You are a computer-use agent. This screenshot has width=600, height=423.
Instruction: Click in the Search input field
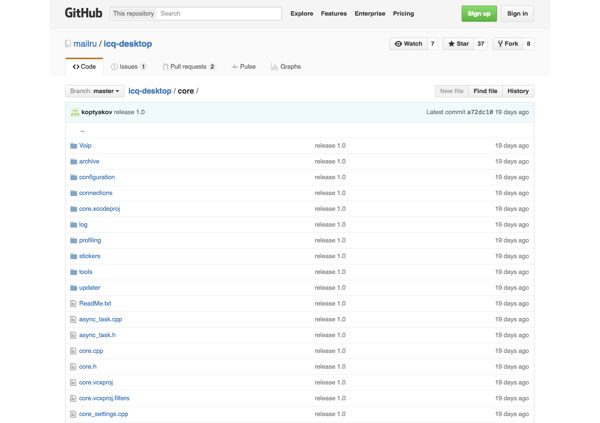pyautogui.click(x=219, y=13)
